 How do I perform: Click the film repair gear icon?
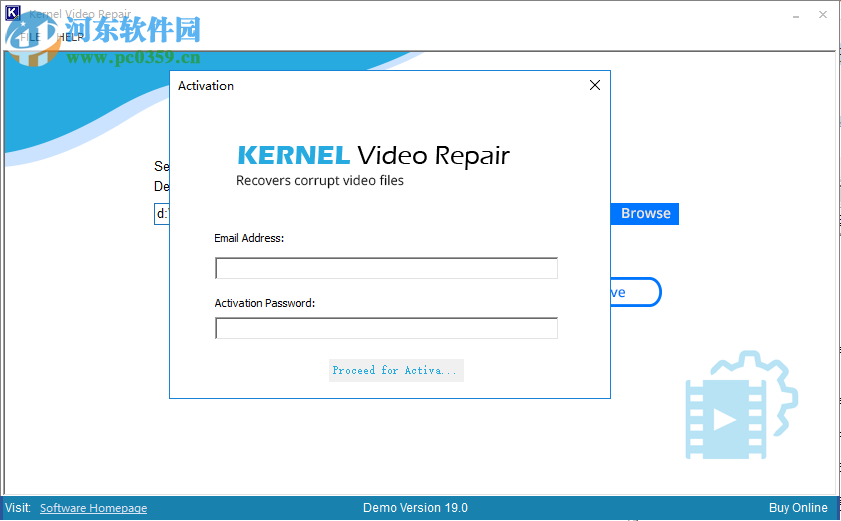pyautogui.click(x=742, y=405)
